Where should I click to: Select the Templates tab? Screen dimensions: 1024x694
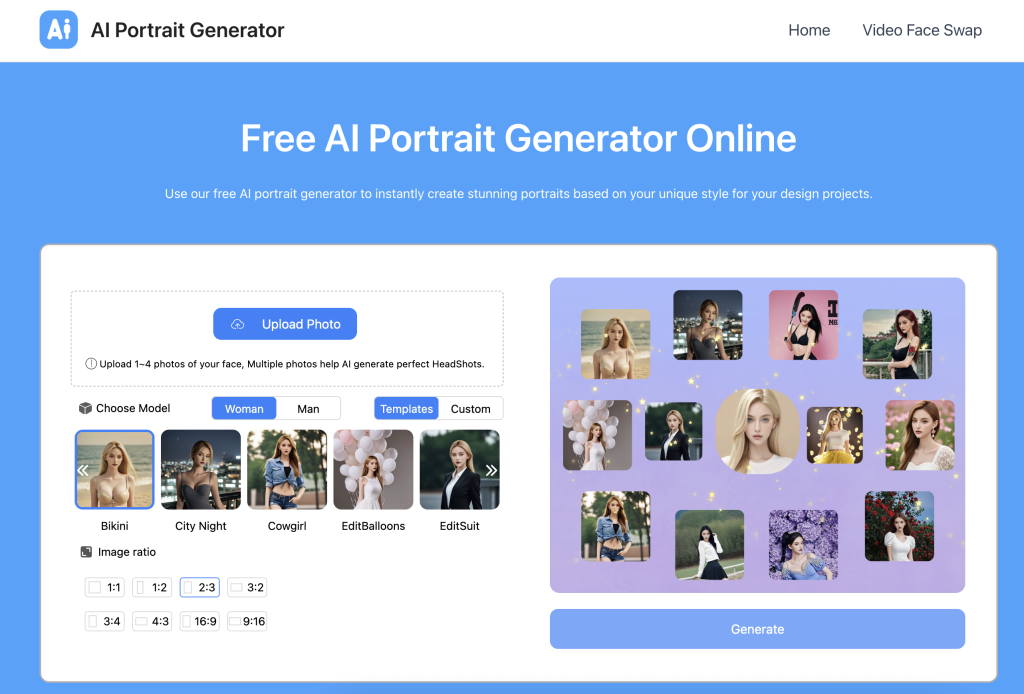tap(406, 409)
